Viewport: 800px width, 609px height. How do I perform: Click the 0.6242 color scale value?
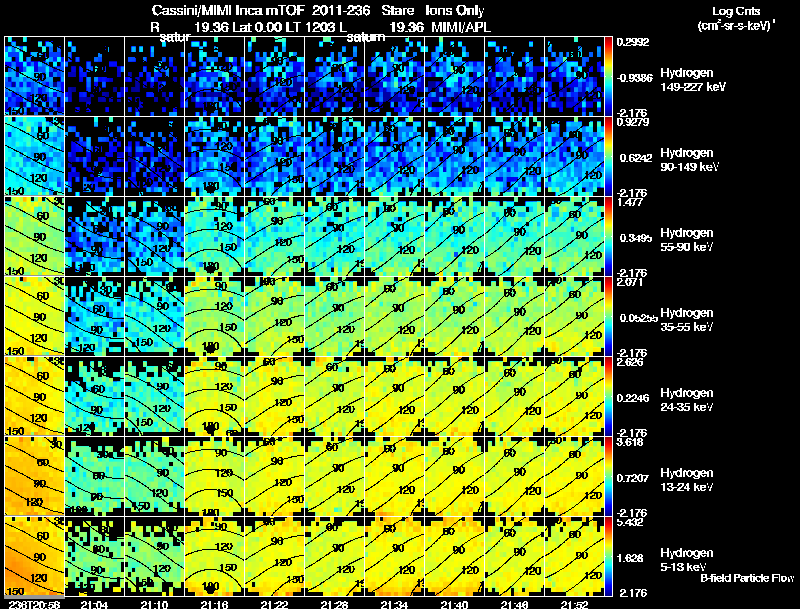coord(636,158)
